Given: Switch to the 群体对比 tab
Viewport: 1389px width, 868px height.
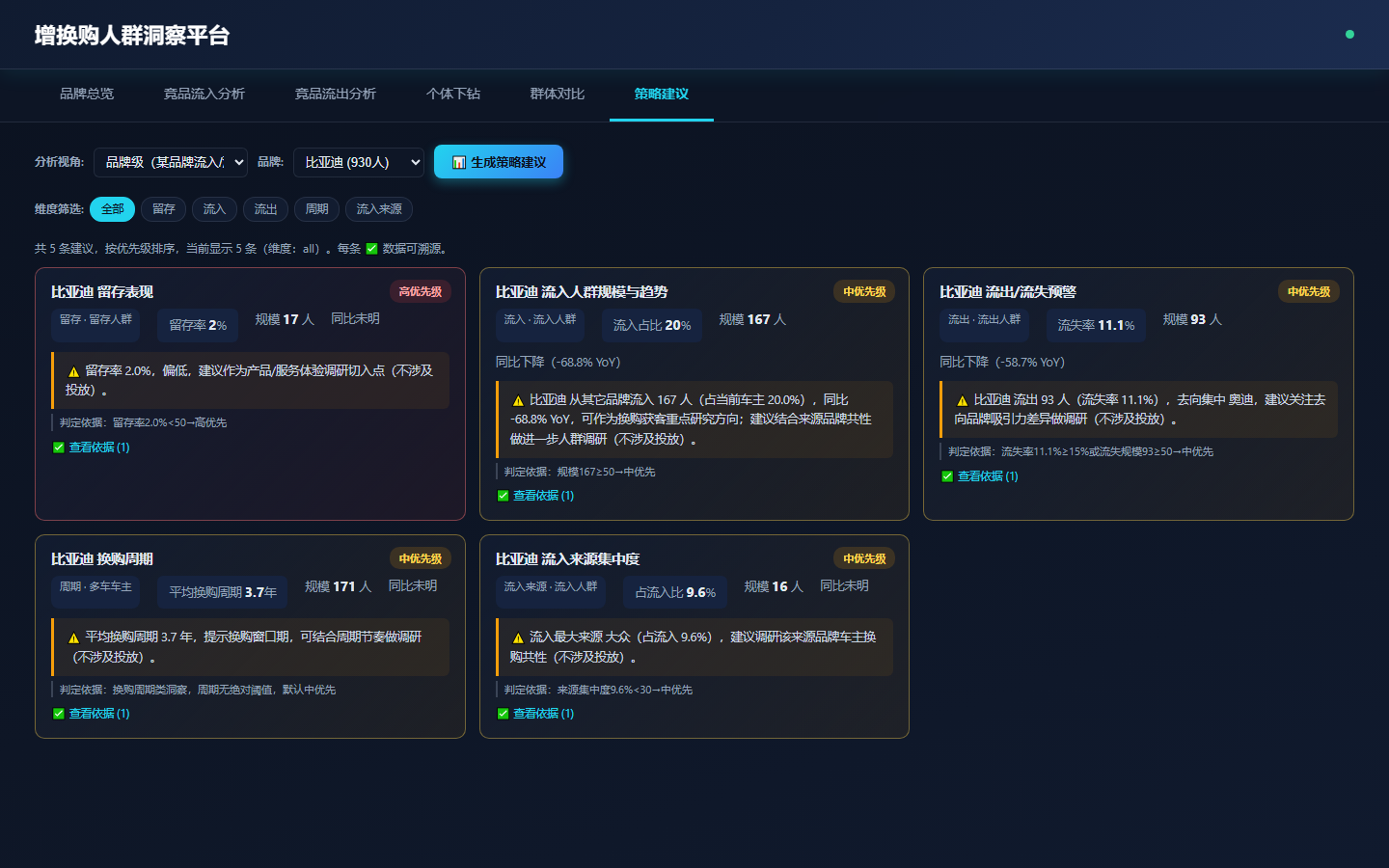Looking at the screenshot, I should [x=558, y=95].
